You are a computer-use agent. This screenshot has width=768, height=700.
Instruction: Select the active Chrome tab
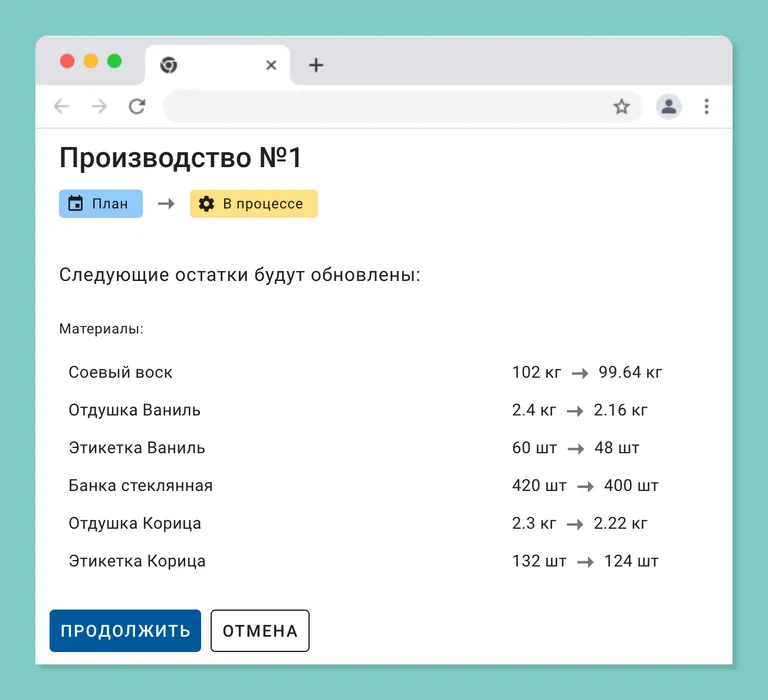click(x=218, y=65)
